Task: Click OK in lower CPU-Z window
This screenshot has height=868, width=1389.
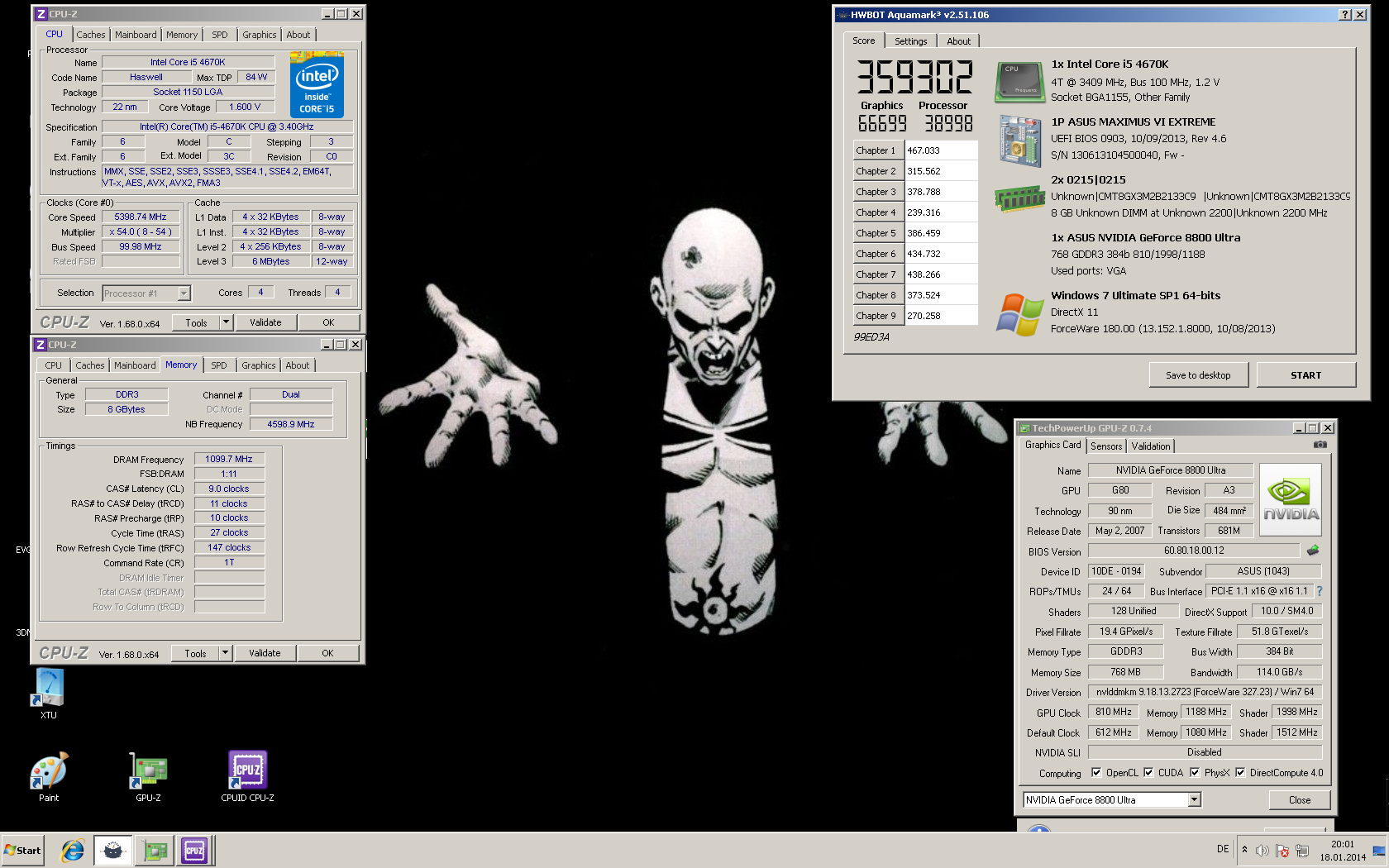Action: pos(327,653)
